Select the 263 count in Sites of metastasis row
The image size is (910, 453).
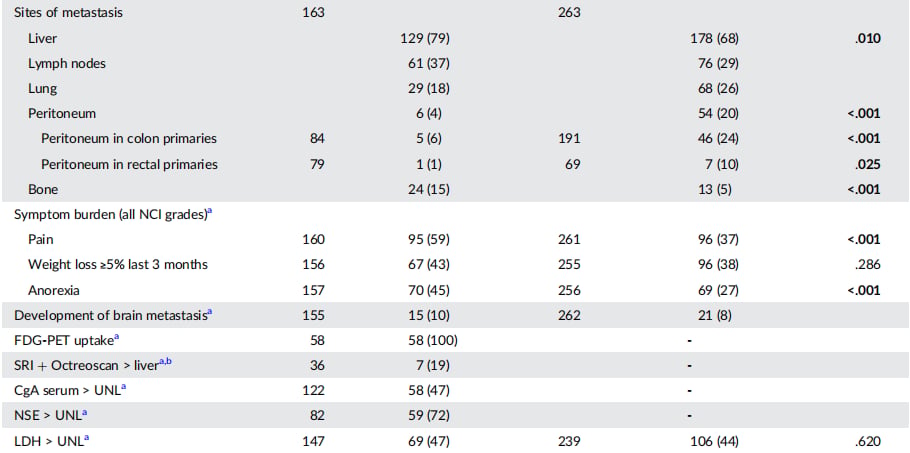coord(569,13)
